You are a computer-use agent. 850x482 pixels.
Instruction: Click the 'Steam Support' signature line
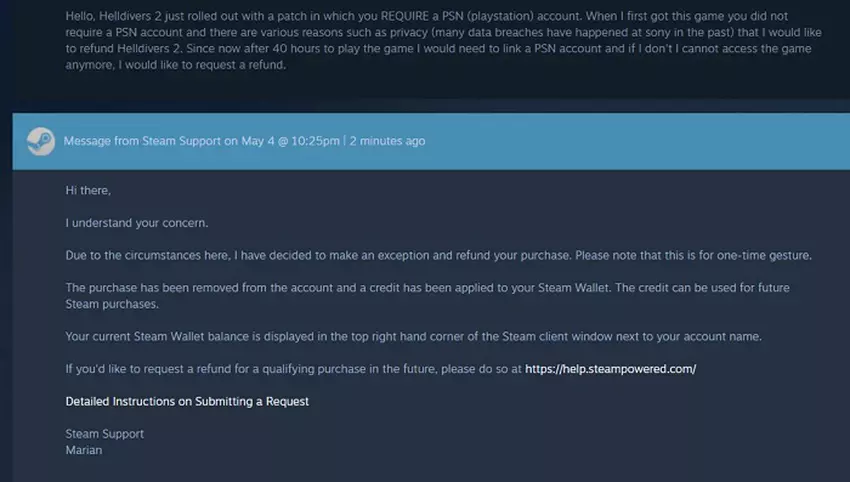[x=104, y=434]
